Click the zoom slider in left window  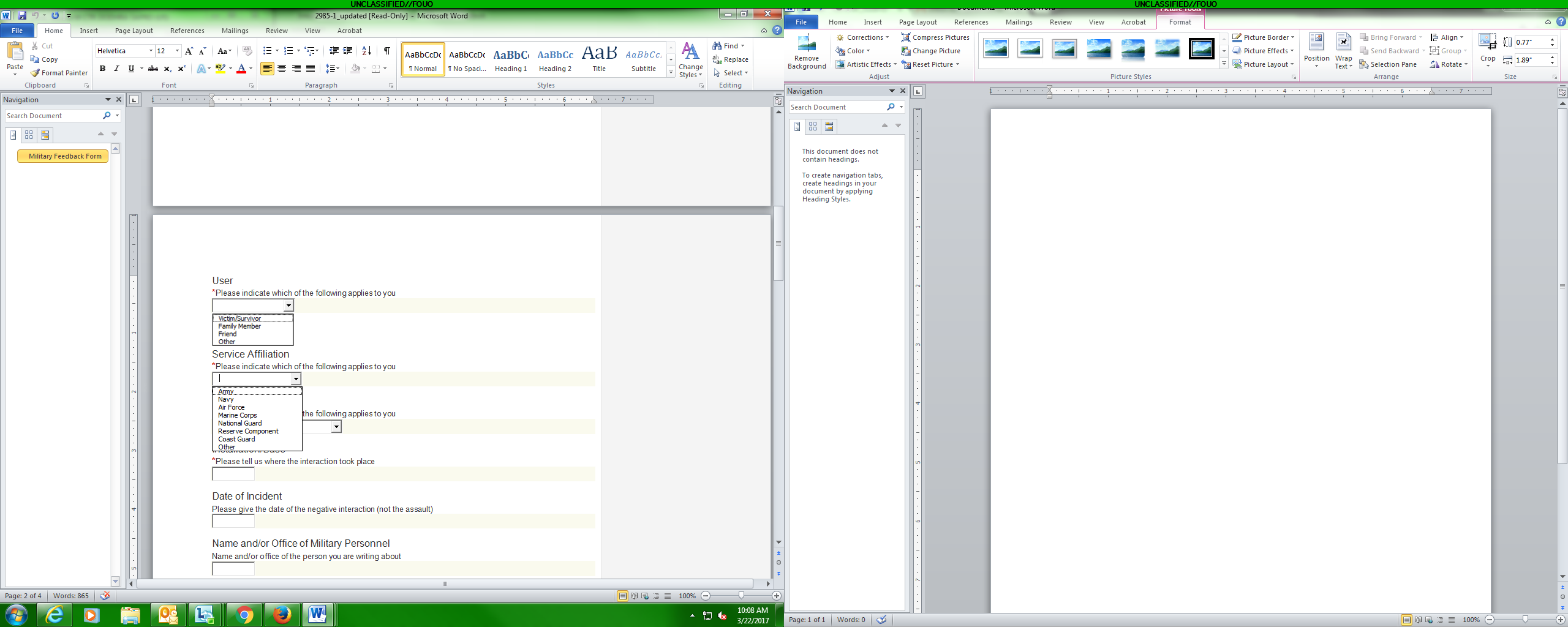click(741, 596)
